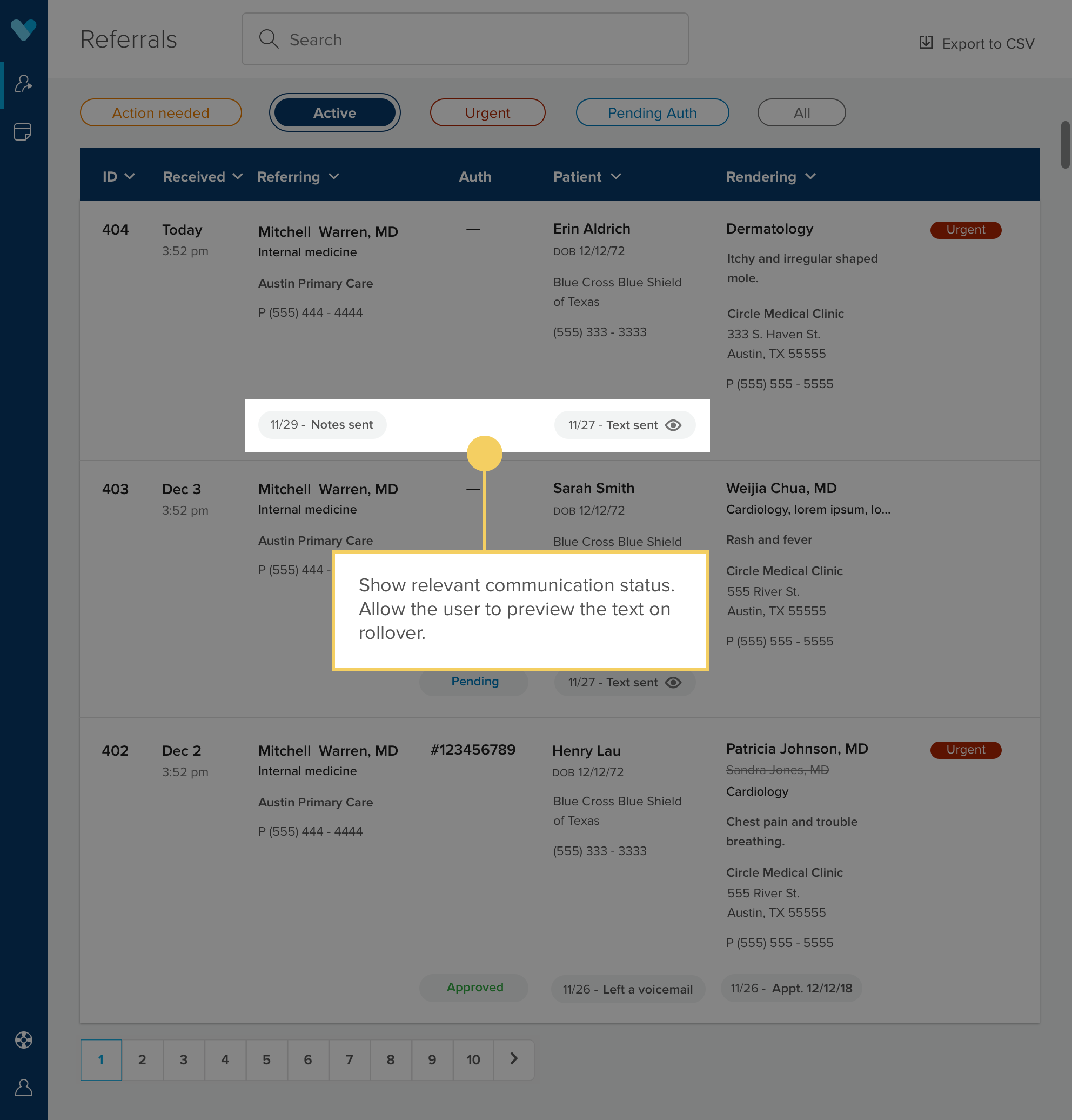Screen dimensions: 1072x1120
Task: Open the user profile sidebar icon
Action: pos(23,1088)
